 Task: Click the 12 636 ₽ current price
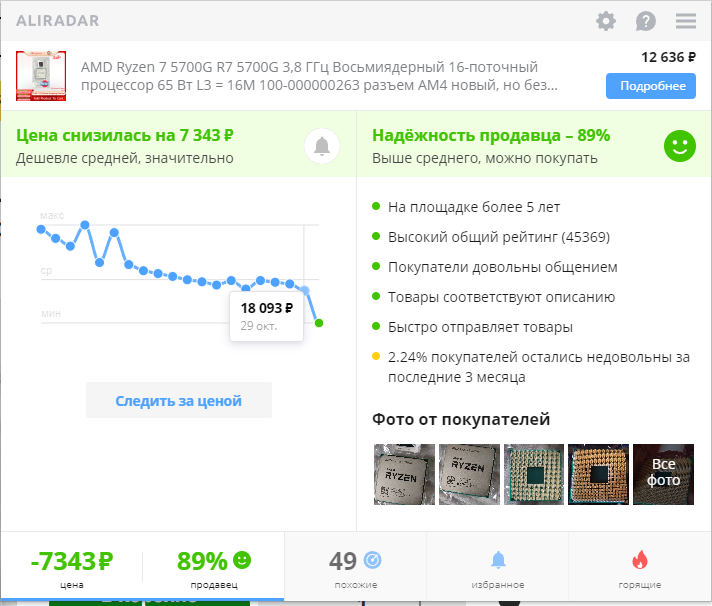(x=668, y=57)
